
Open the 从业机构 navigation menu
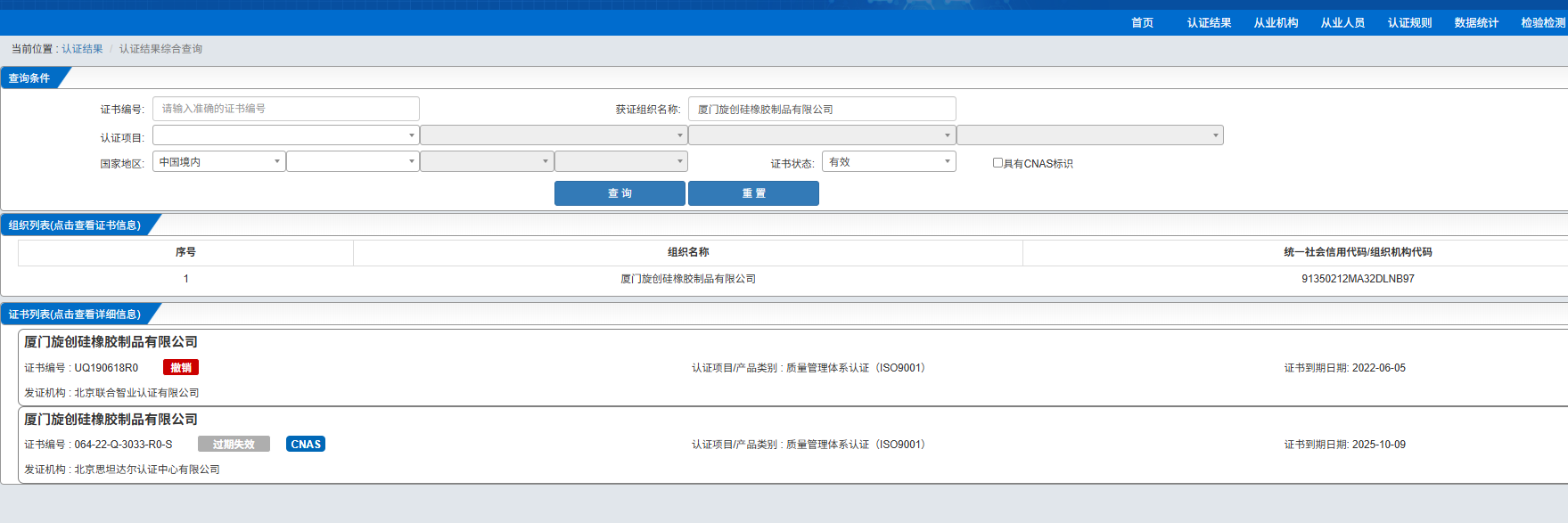tap(1276, 23)
